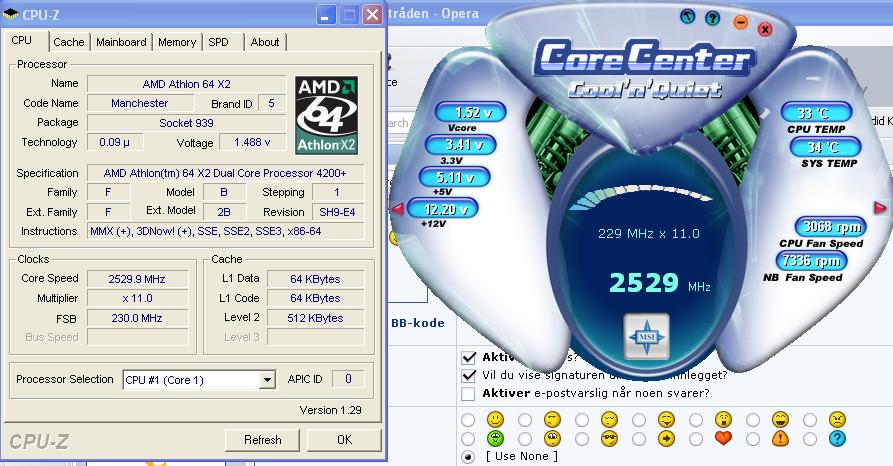Click the '229 MHz x 11.0' text in CoreCenter
Viewport: 893px width, 466px height.
coord(649,234)
